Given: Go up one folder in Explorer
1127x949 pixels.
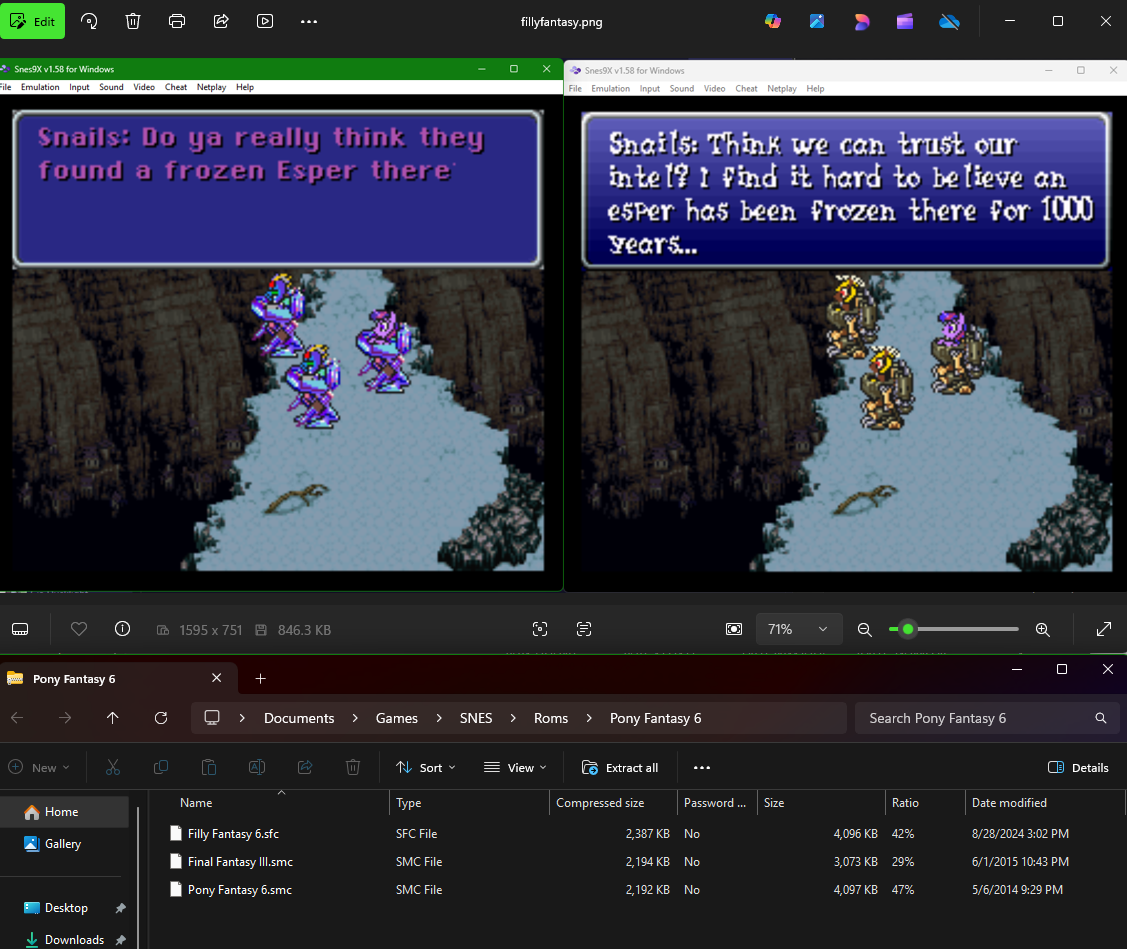Looking at the screenshot, I should pos(113,718).
